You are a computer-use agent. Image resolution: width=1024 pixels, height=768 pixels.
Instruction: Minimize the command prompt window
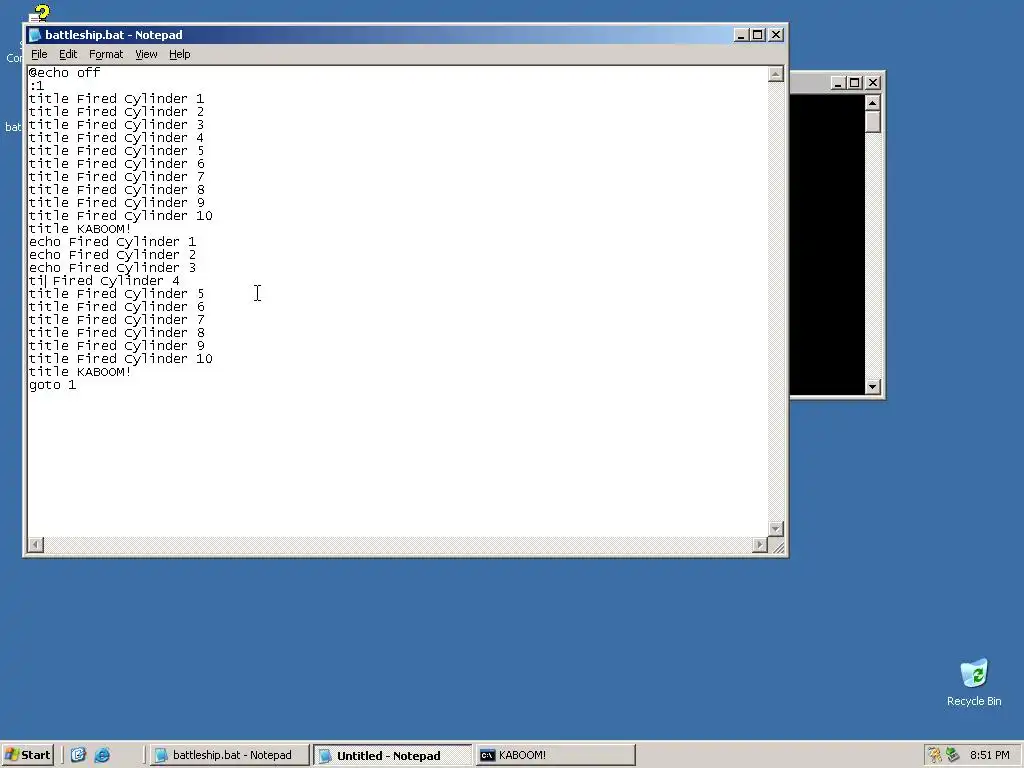point(838,83)
